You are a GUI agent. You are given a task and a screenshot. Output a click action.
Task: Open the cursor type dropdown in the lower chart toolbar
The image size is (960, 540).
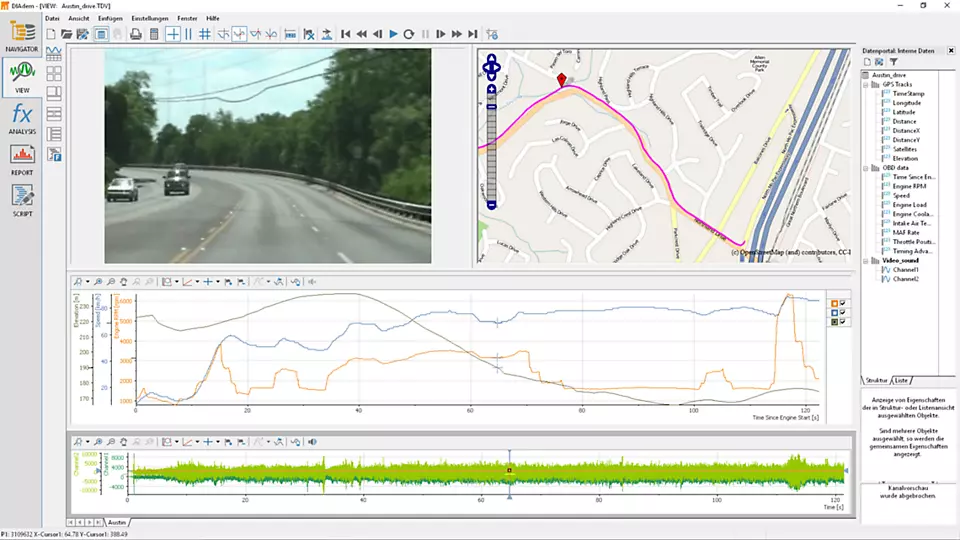pos(218,442)
